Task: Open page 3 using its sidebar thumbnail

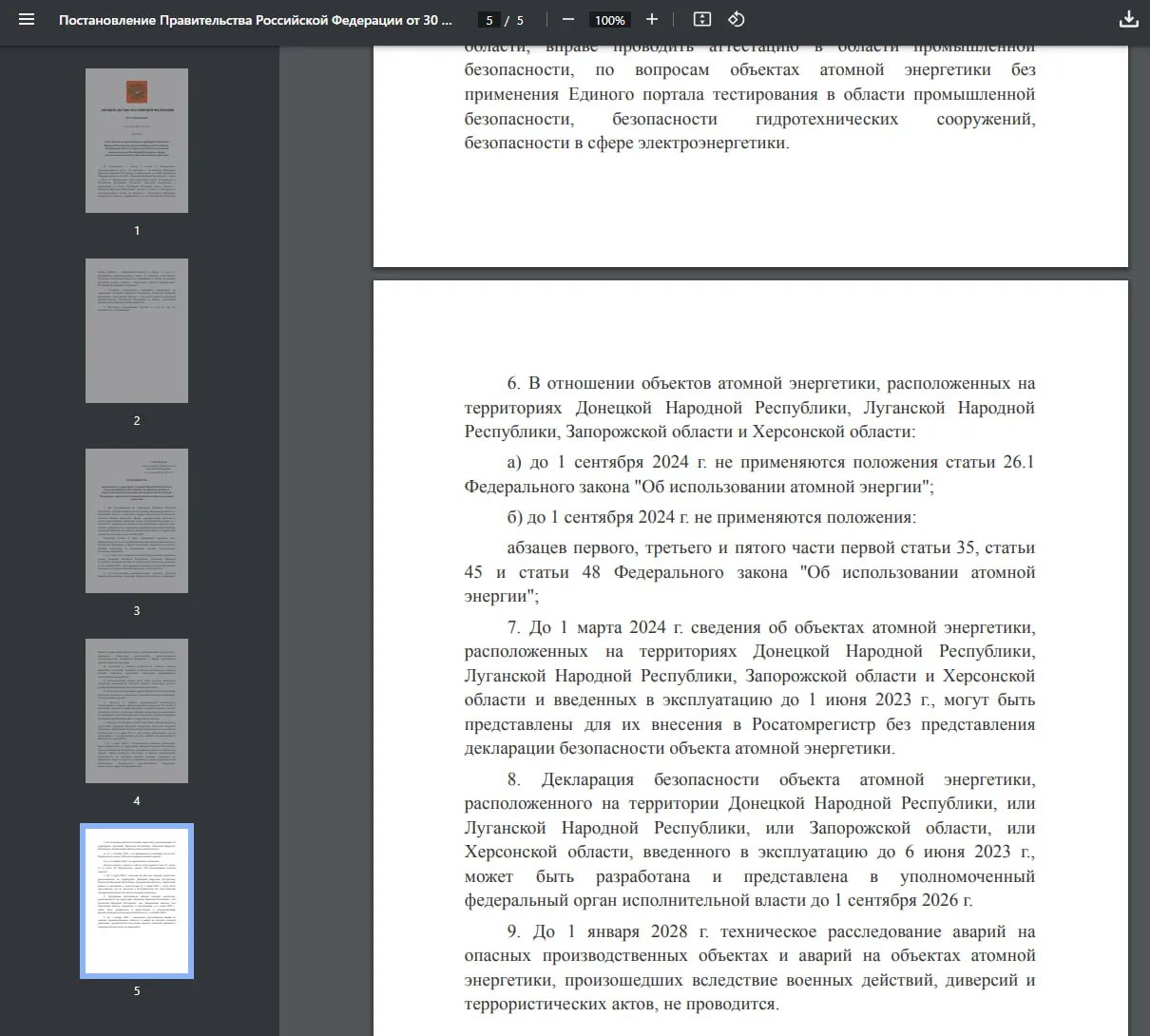Action: click(x=137, y=520)
